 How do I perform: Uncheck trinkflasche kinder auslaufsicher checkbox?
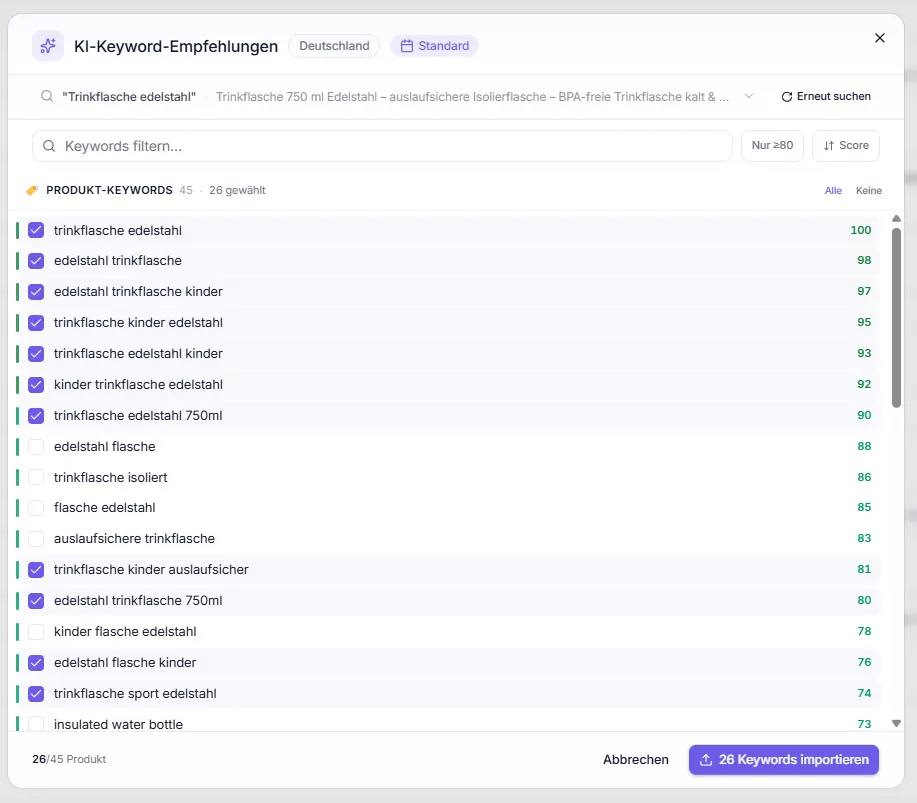(36, 570)
